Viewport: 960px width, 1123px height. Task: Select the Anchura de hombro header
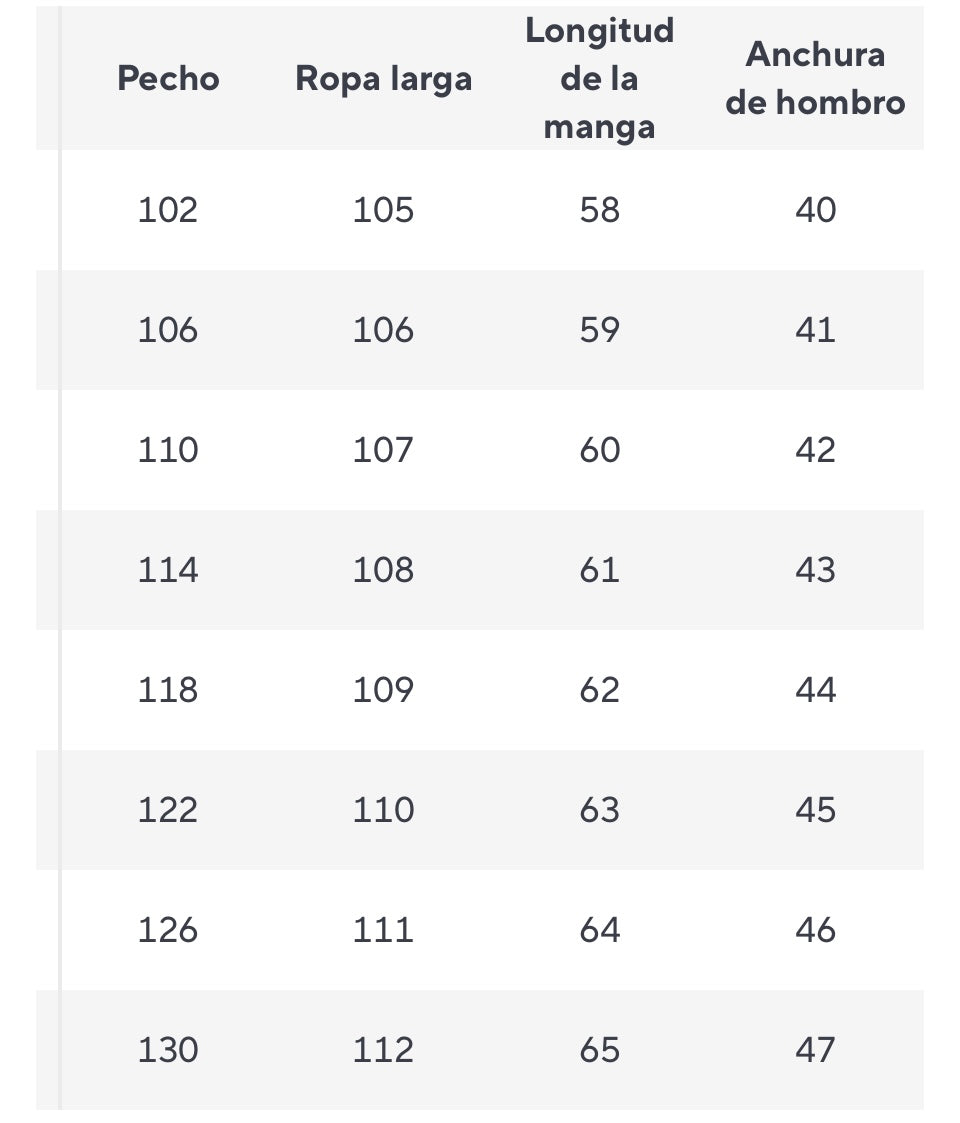point(815,79)
